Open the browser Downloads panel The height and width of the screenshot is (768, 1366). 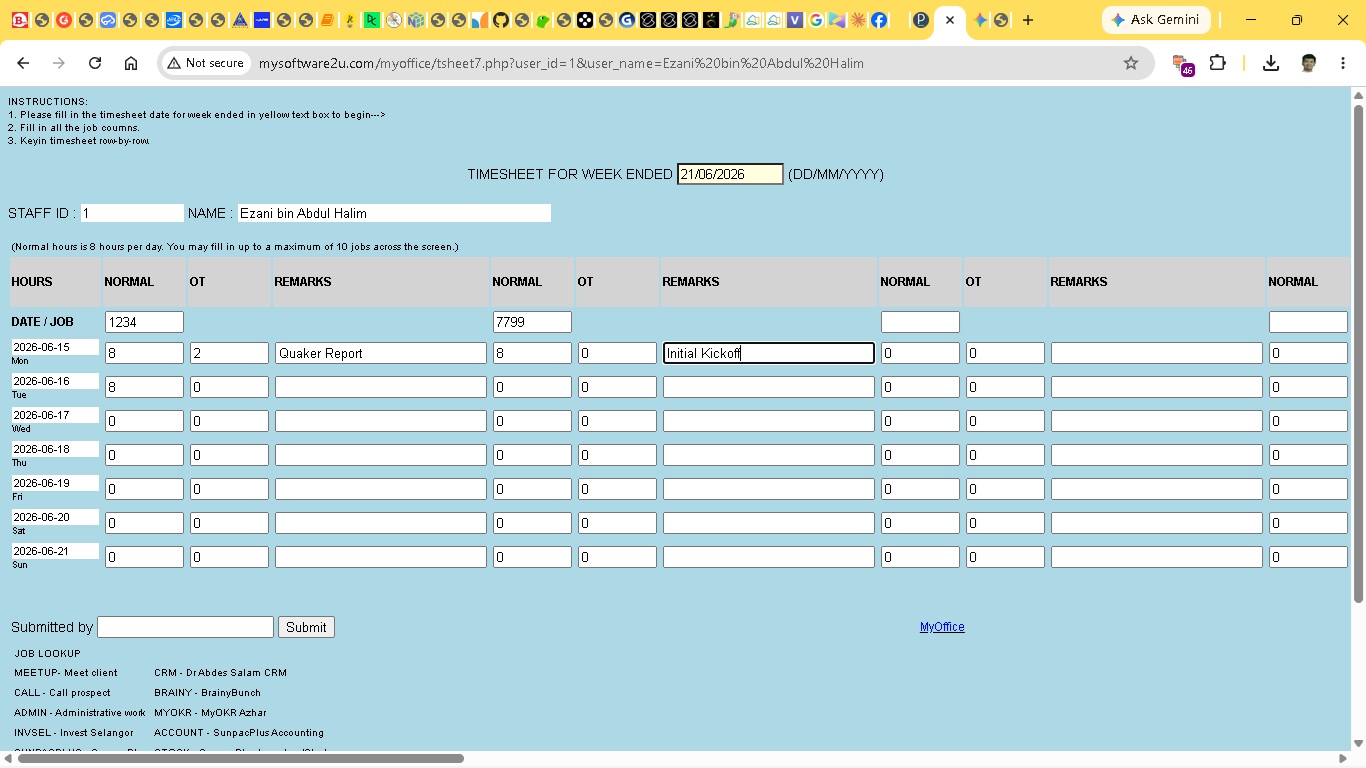tap(1271, 63)
